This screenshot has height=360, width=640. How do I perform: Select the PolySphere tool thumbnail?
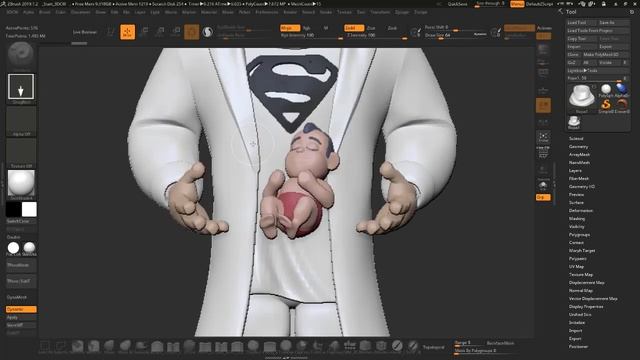[x=606, y=91]
